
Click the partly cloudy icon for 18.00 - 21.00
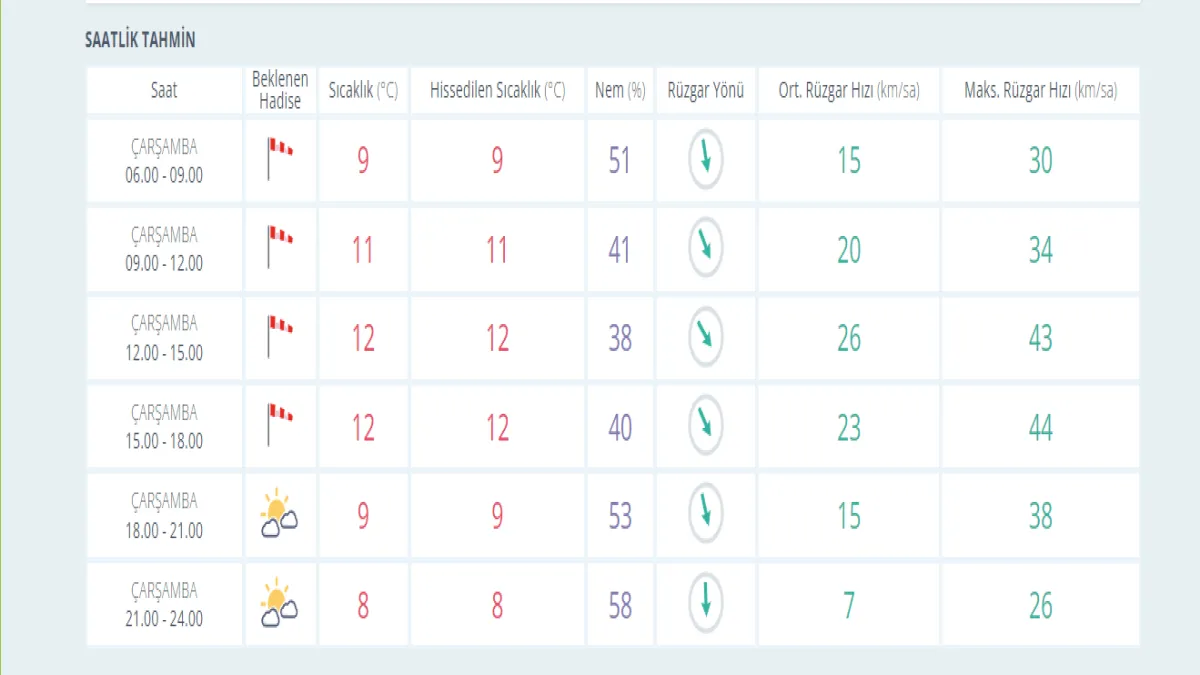279,514
